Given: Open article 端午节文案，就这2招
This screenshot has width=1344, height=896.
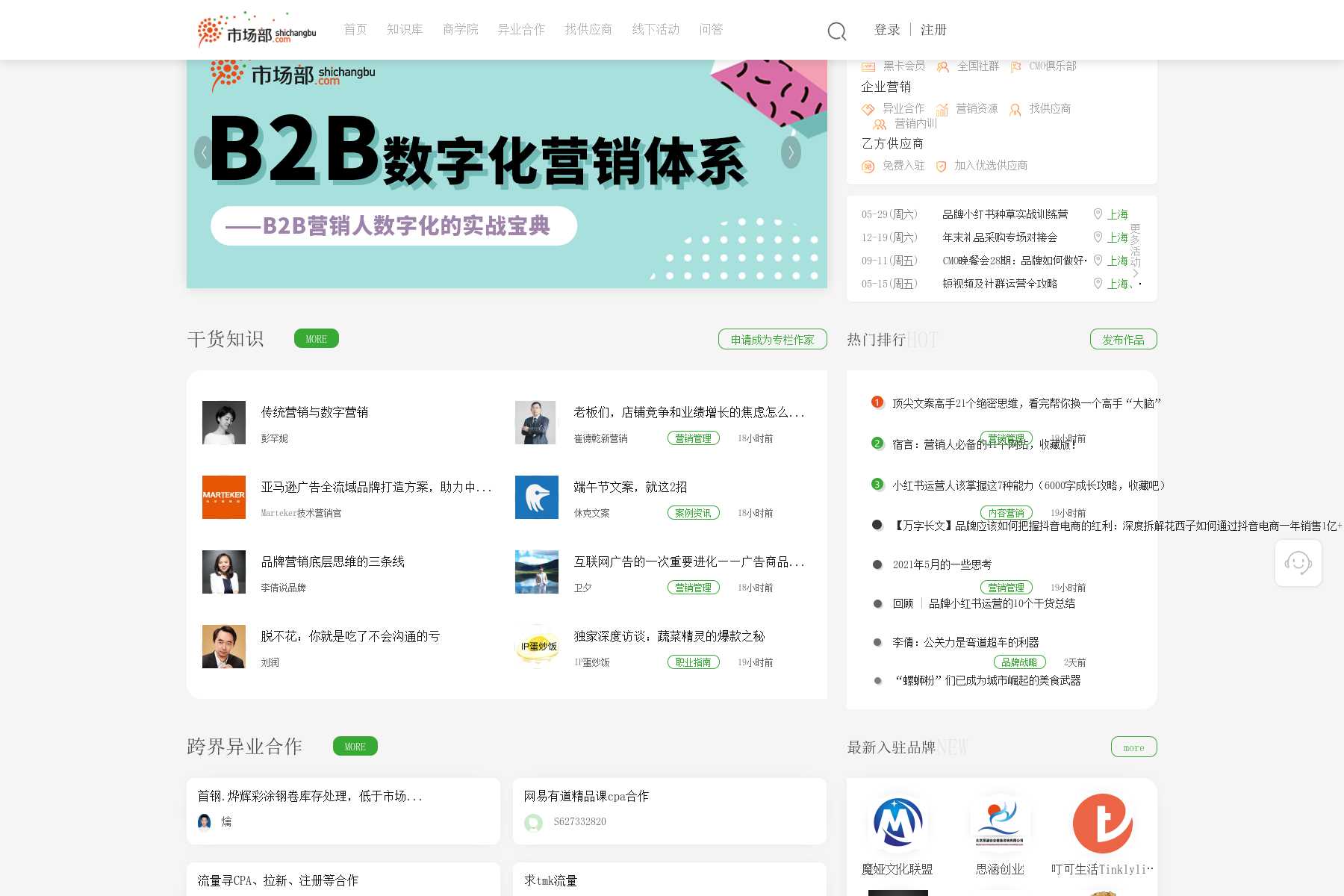Looking at the screenshot, I should 630,487.
